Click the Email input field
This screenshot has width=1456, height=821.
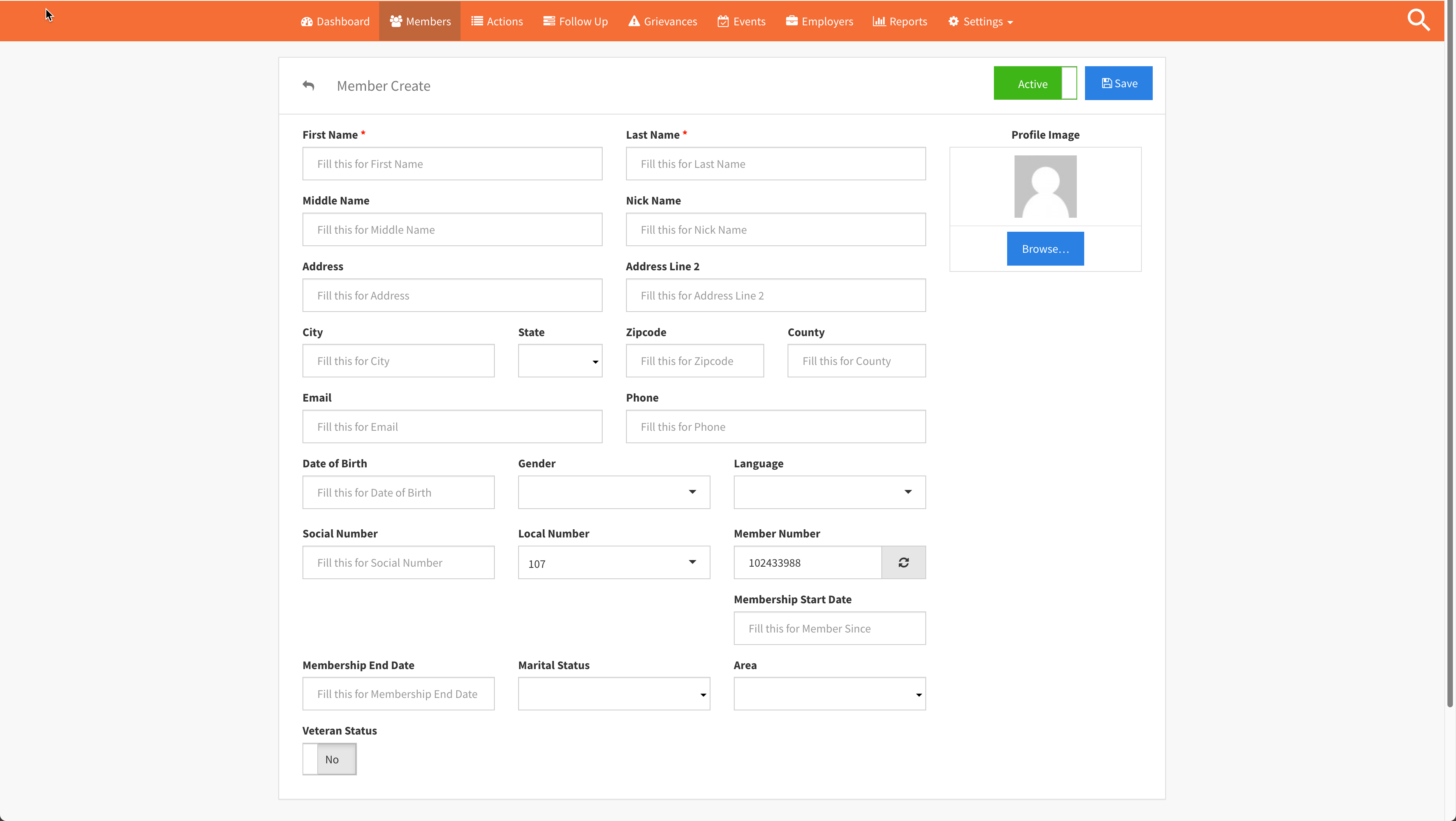452,426
